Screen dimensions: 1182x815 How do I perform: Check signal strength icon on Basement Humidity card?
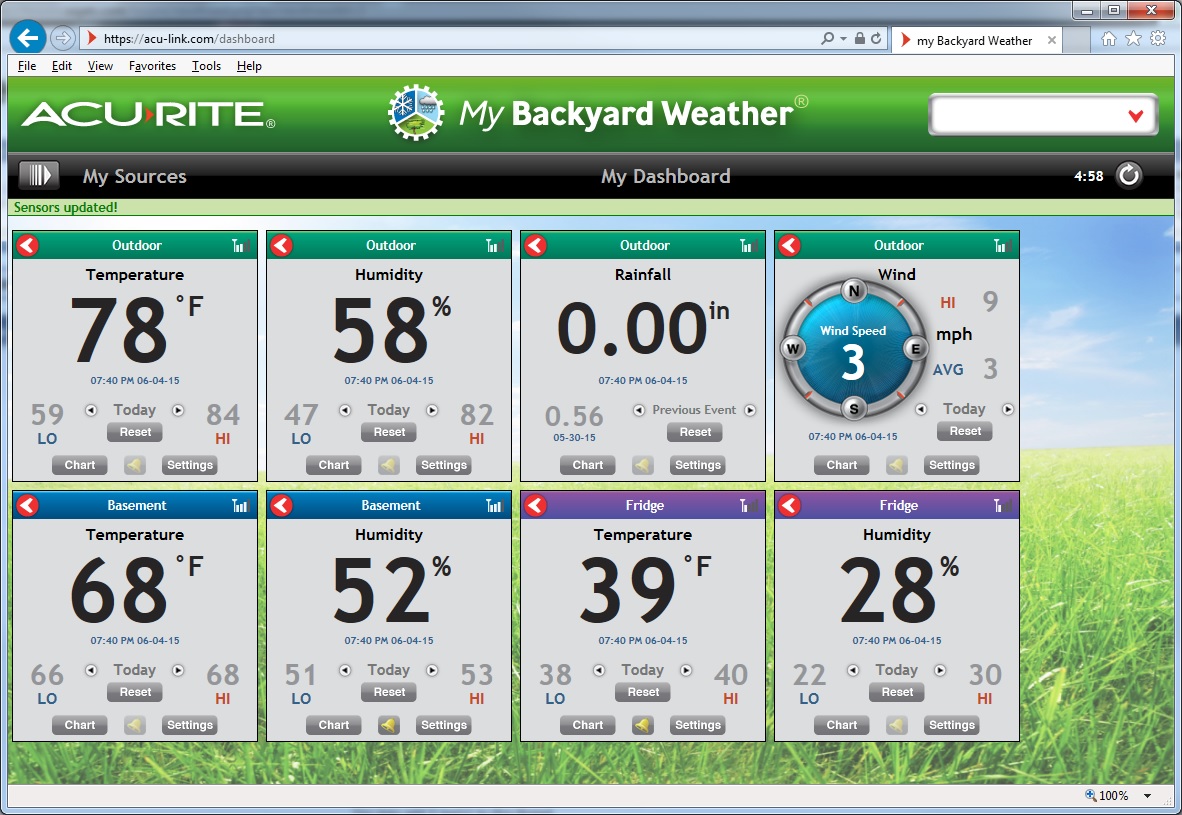click(495, 505)
